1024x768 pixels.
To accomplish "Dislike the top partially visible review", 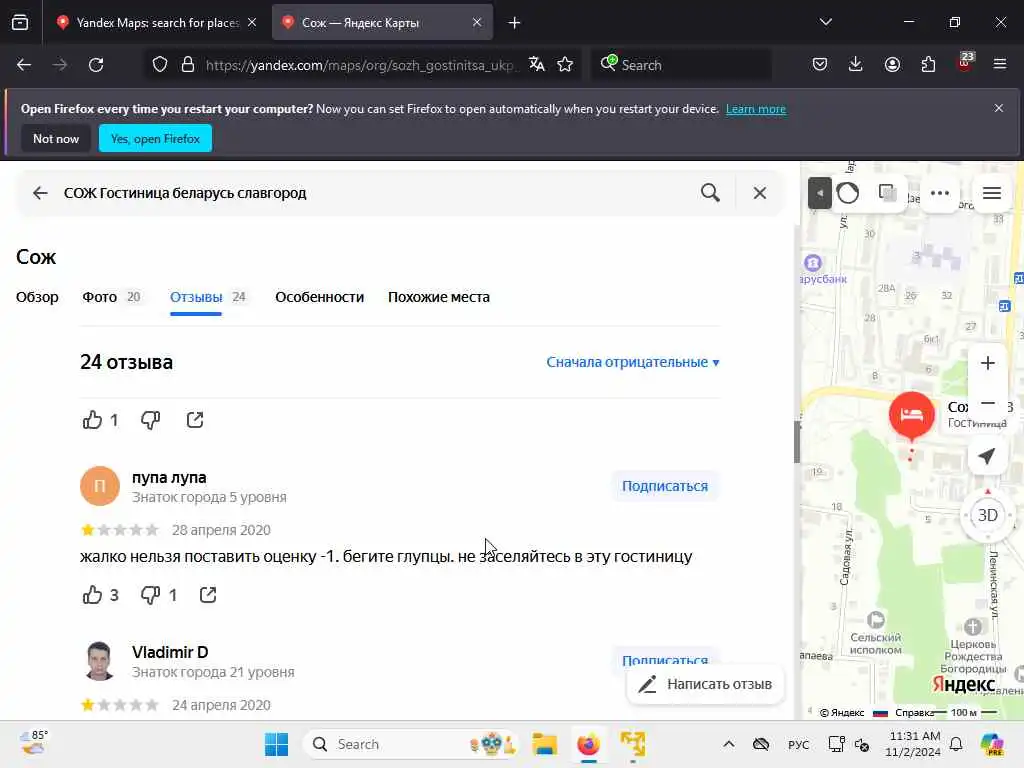I will [x=151, y=419].
